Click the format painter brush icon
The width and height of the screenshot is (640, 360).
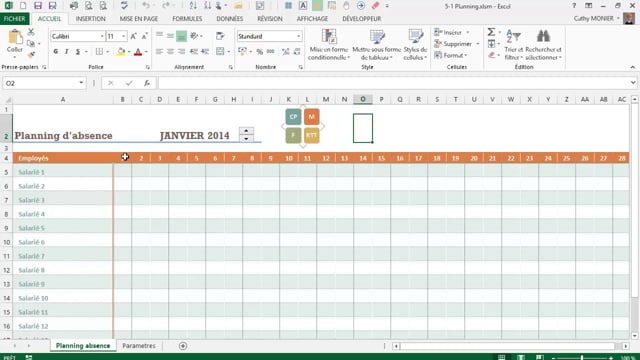tap(31, 54)
